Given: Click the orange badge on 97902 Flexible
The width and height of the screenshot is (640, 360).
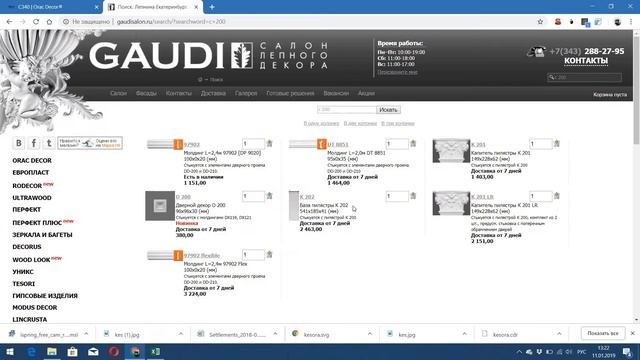Looking at the screenshot, I should [x=178, y=256].
